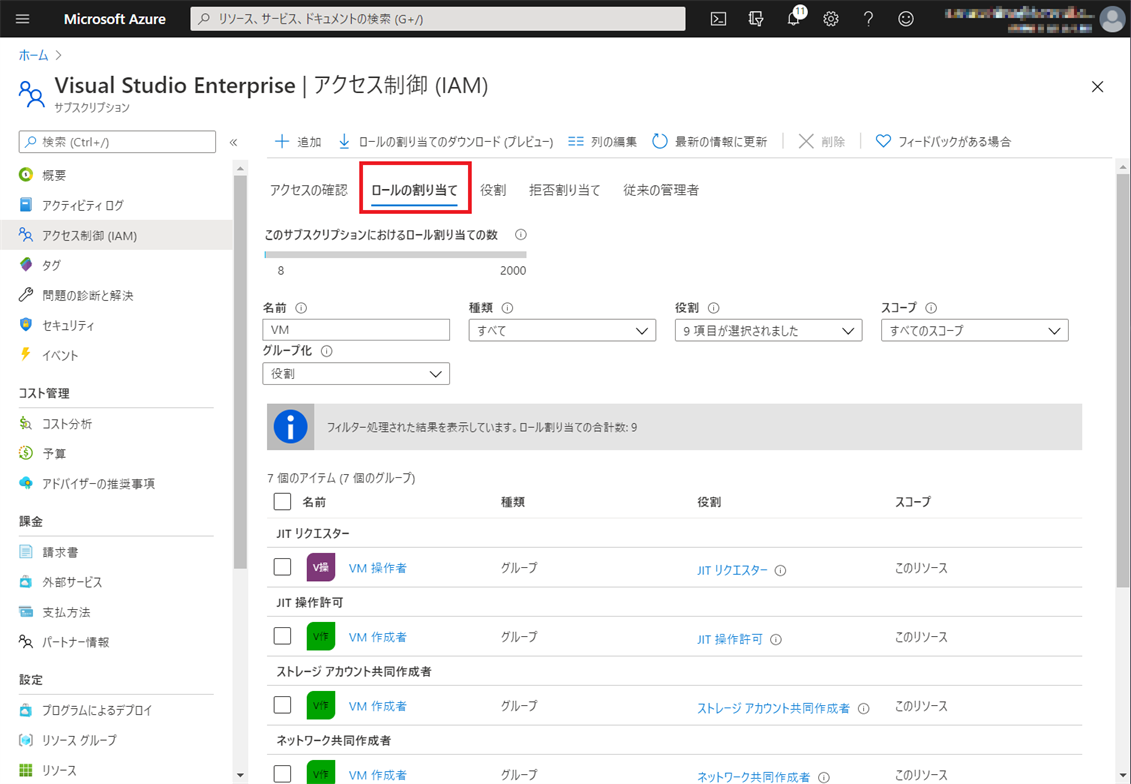Click the 追加 add button

pyautogui.click(x=298, y=141)
